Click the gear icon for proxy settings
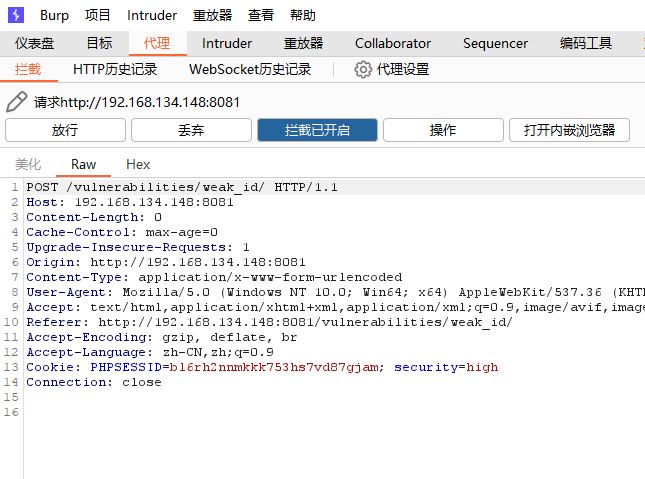 pyautogui.click(x=363, y=70)
